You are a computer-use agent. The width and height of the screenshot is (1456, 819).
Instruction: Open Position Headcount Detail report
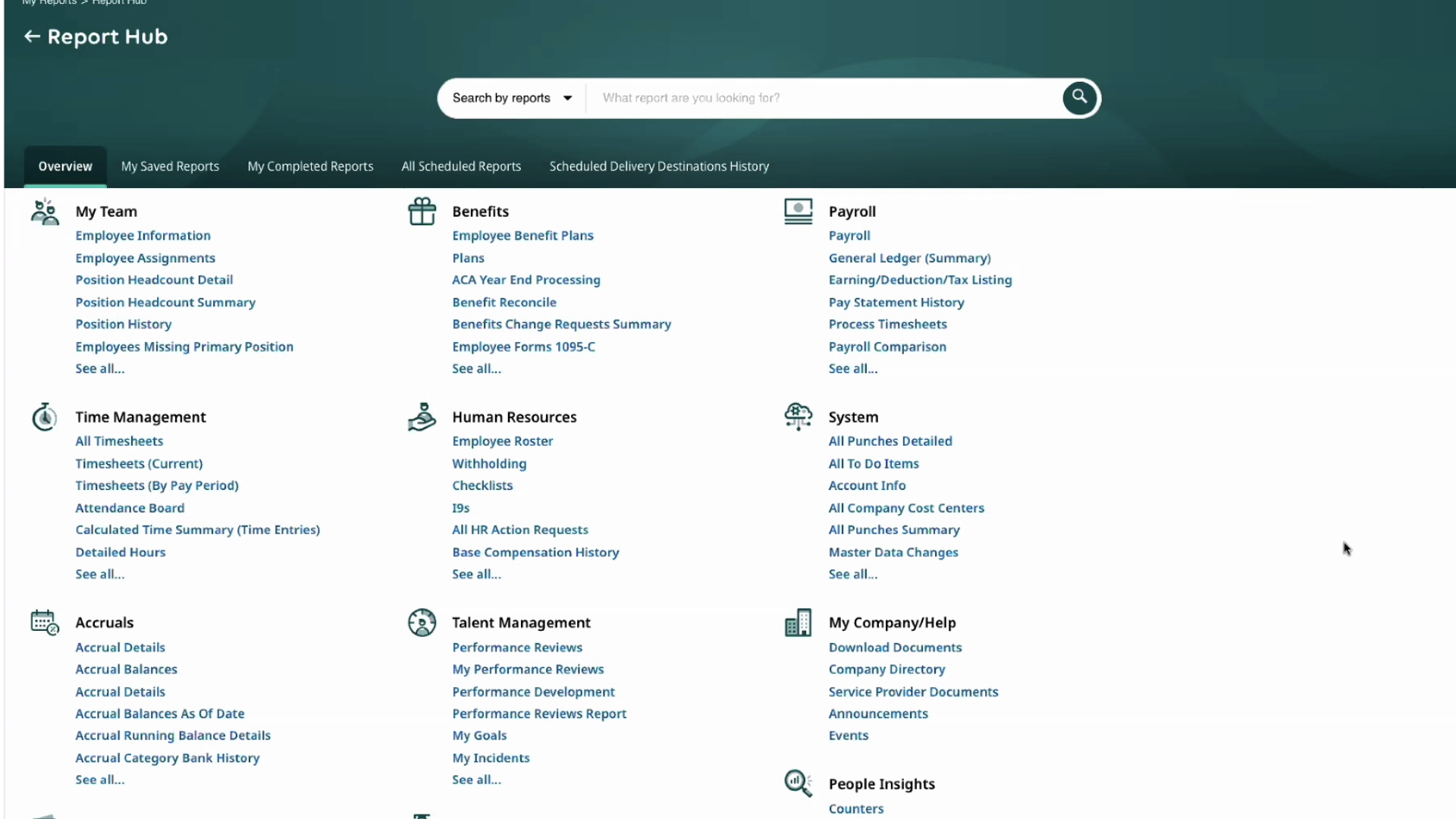pos(154,280)
